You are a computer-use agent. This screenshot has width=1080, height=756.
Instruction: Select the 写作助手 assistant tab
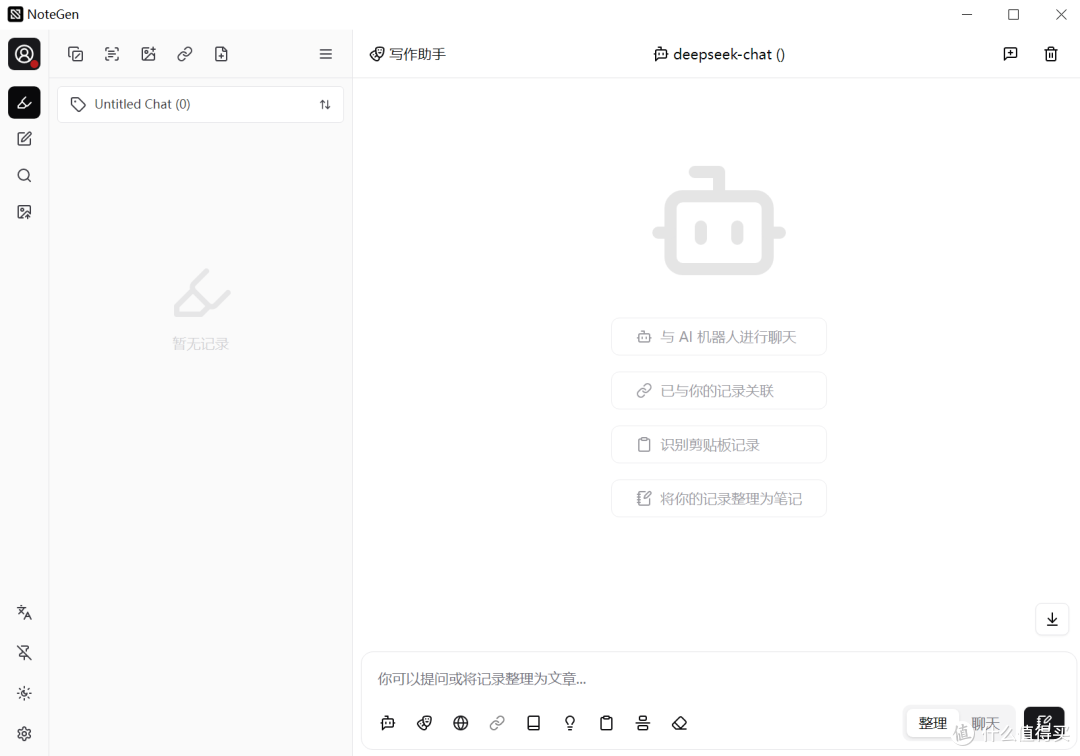pos(407,54)
